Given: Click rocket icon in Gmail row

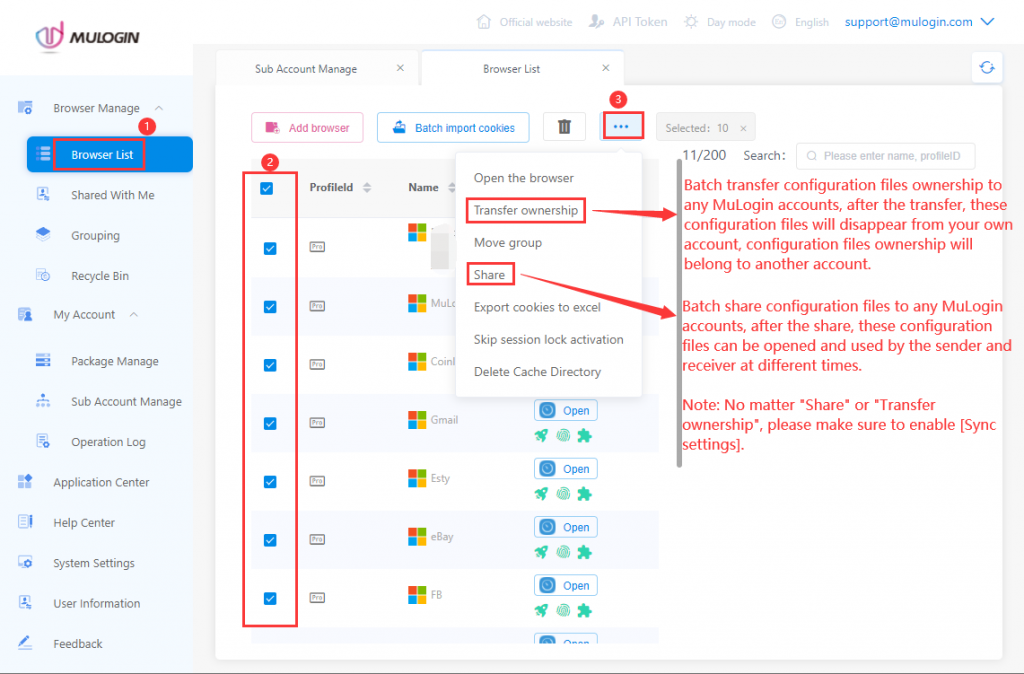Looking at the screenshot, I should coord(541,435).
